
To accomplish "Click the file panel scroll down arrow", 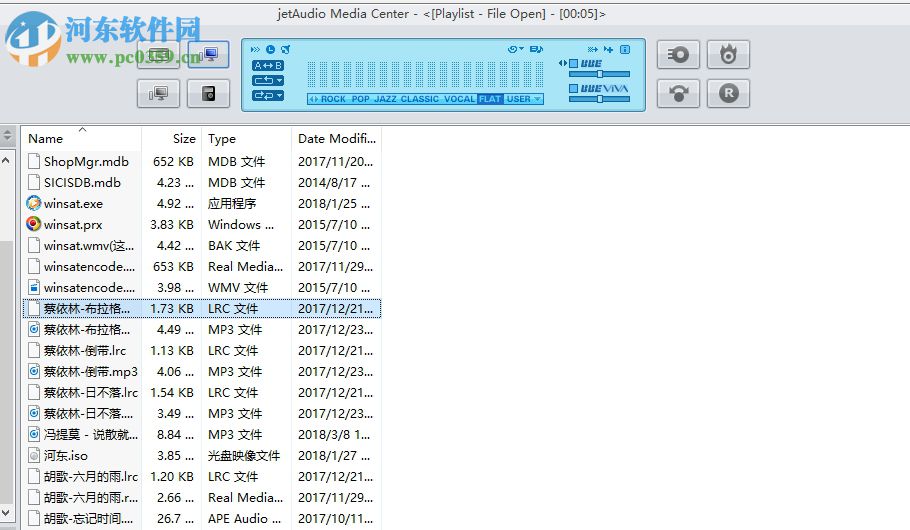I will [6, 513].
